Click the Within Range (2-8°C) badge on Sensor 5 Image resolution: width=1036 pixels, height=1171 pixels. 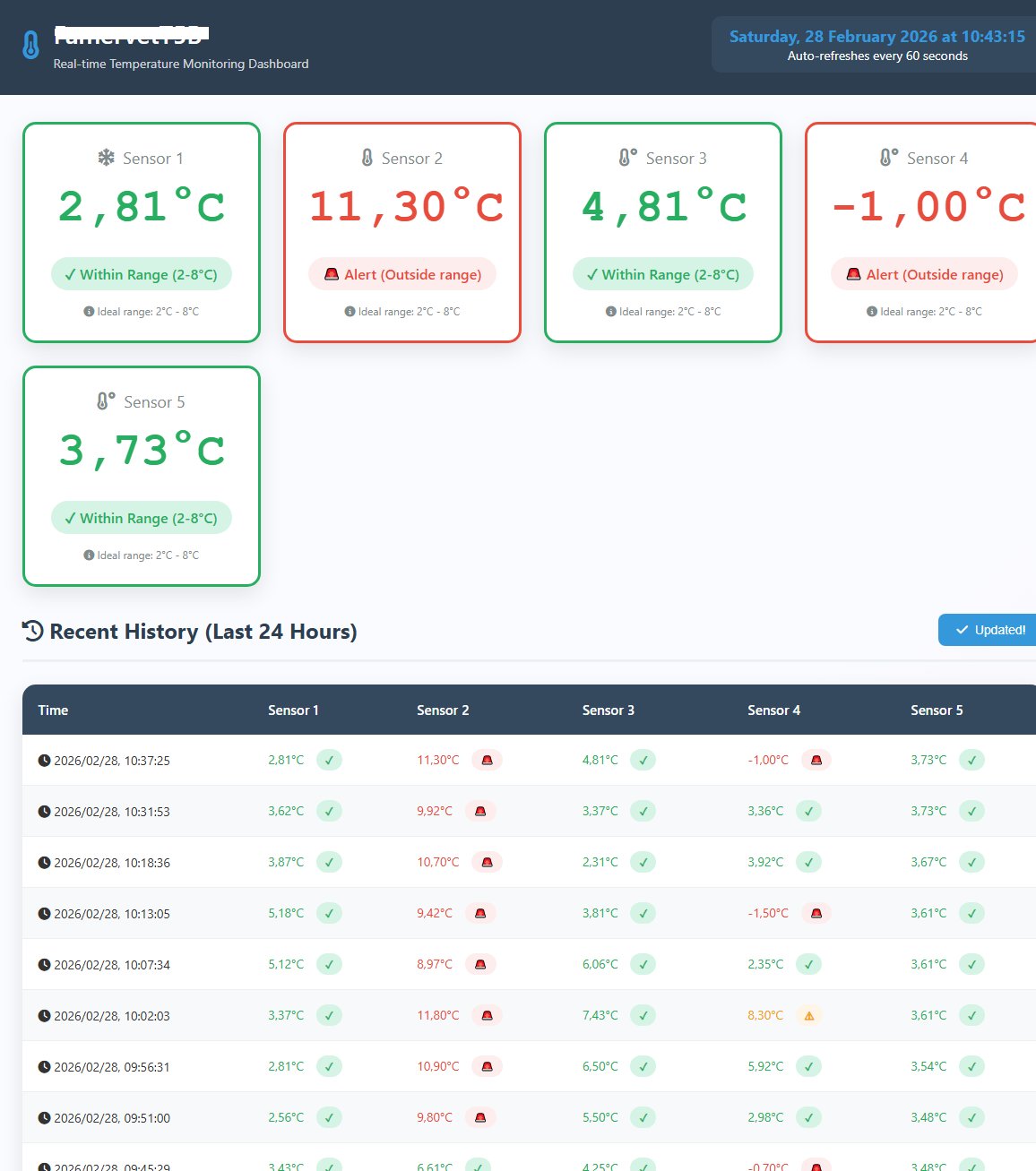click(141, 517)
